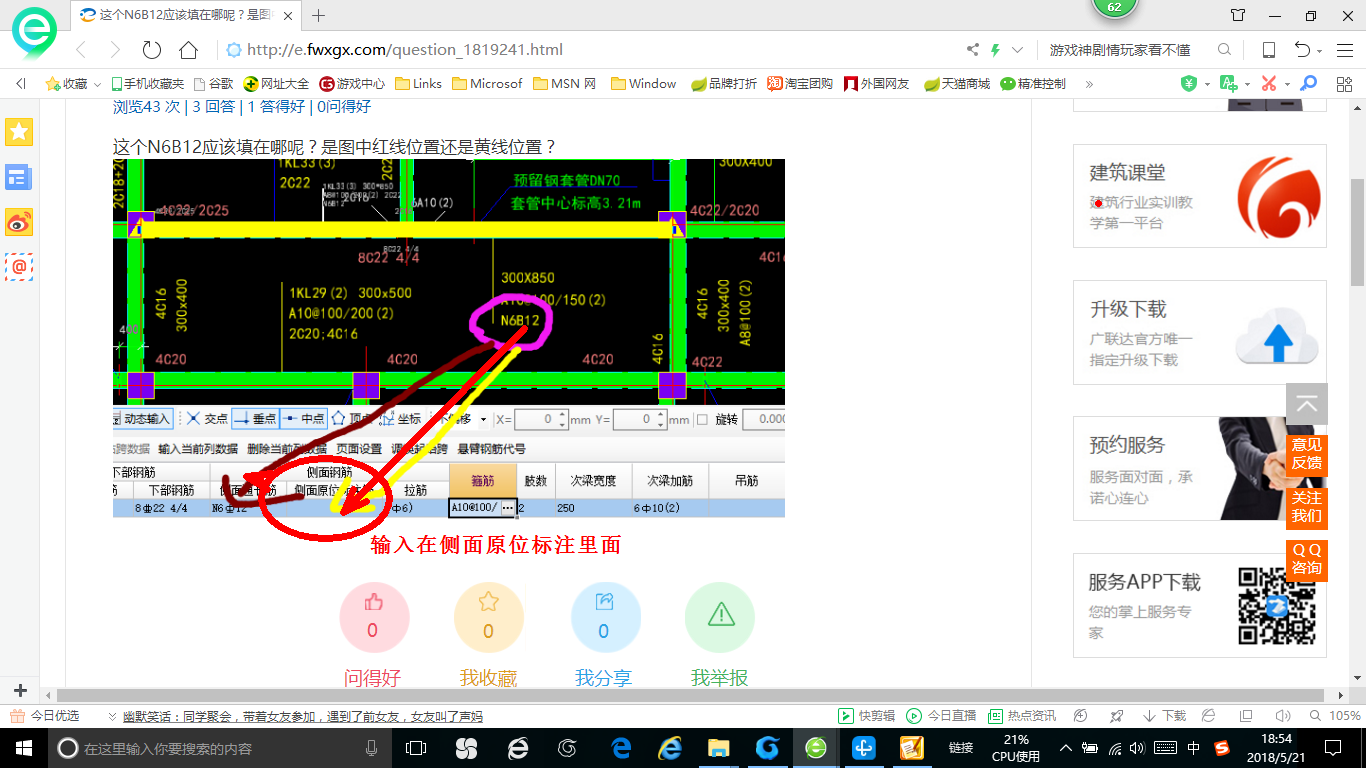Open a new browser tab
The width and height of the screenshot is (1366, 768).
[319, 15]
